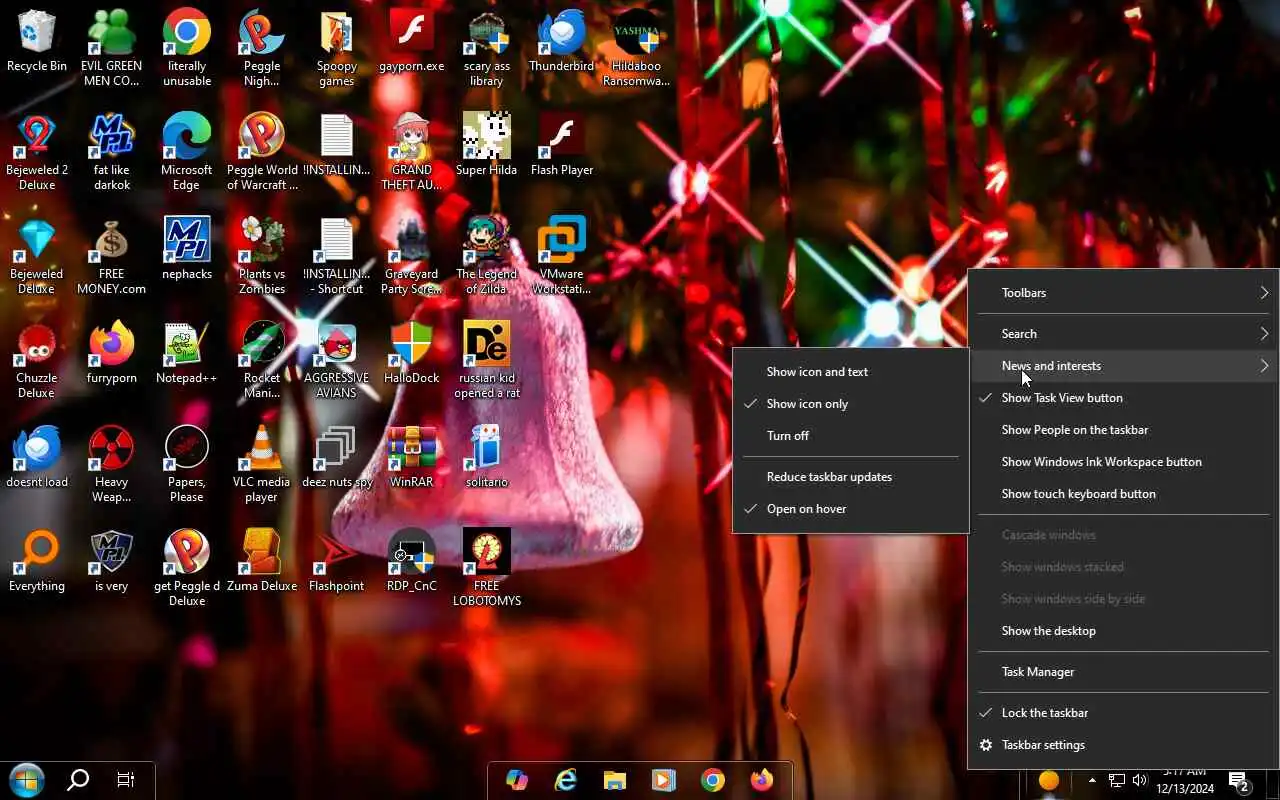Select the Spoopy games folder icon

pos(337,48)
